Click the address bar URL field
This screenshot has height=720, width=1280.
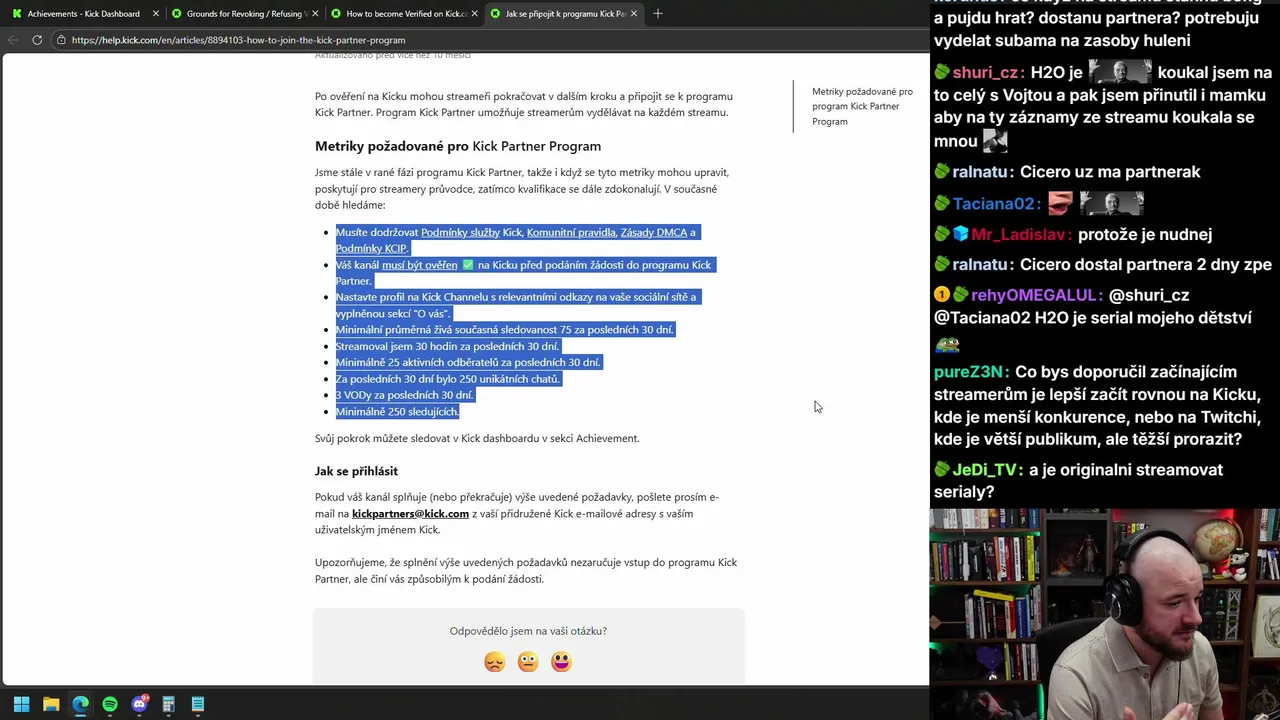coord(490,40)
